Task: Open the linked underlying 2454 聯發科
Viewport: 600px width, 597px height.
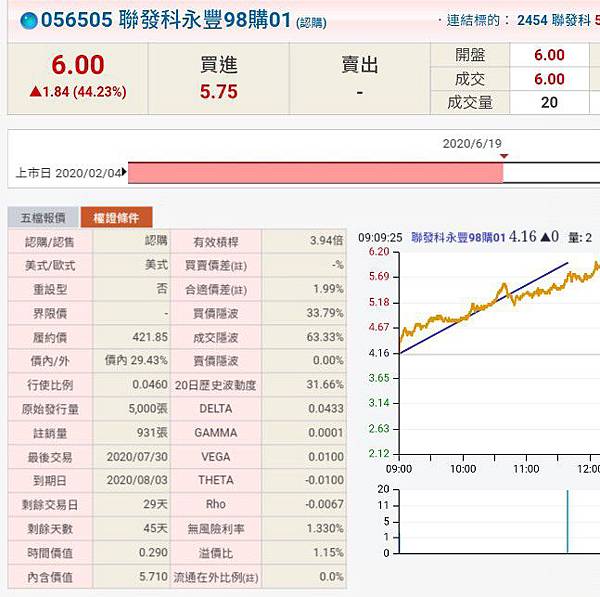Action: tap(554, 20)
